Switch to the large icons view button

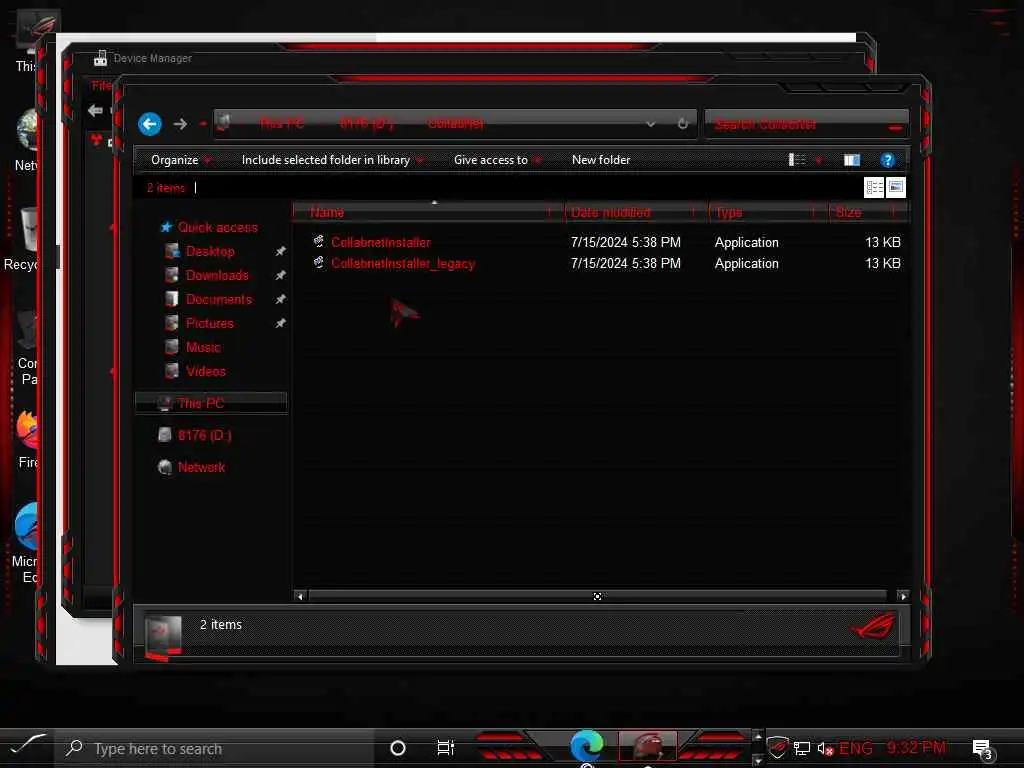tap(896, 187)
